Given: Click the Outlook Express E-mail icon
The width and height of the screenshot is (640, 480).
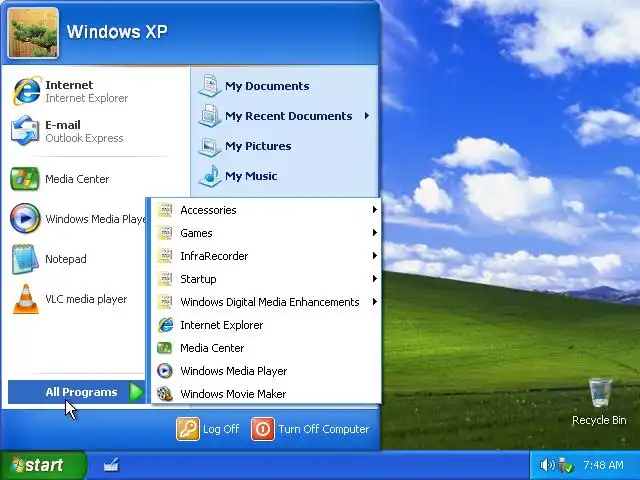Looking at the screenshot, I should [25, 131].
